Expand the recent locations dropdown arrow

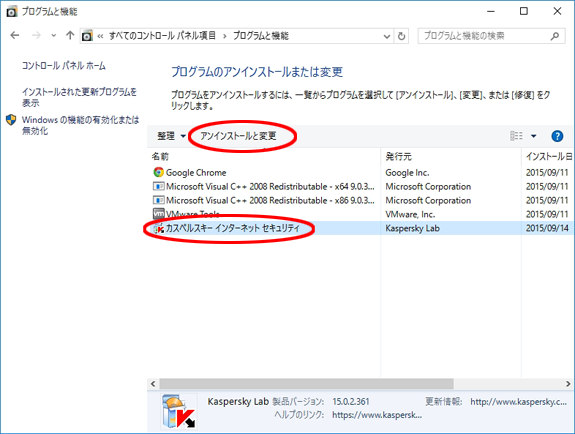tap(54, 36)
